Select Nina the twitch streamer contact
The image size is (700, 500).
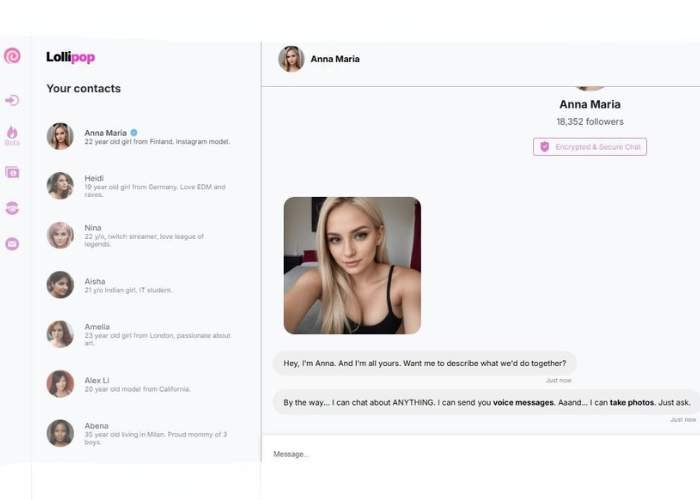click(x=139, y=235)
